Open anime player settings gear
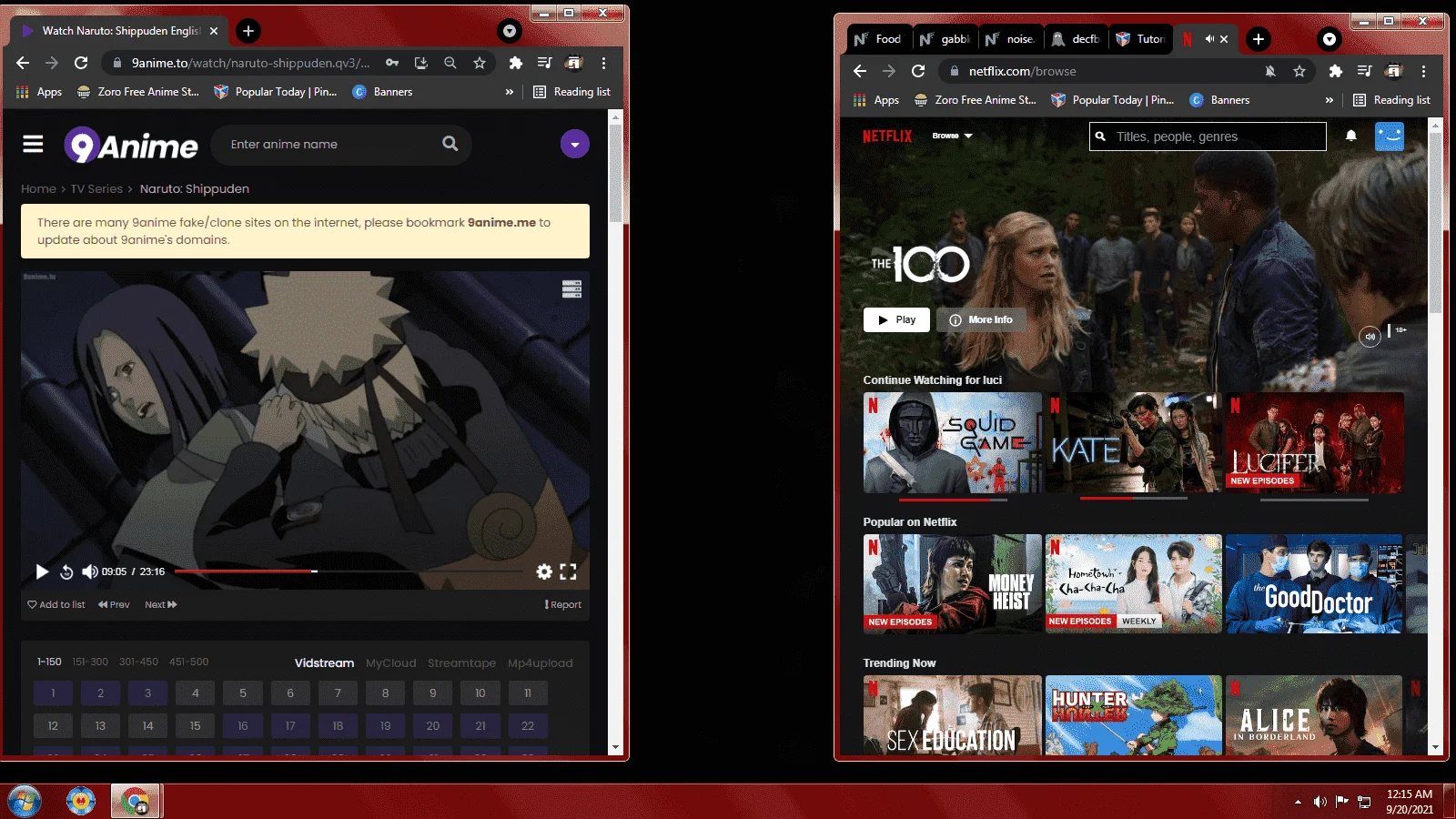 pos(544,571)
